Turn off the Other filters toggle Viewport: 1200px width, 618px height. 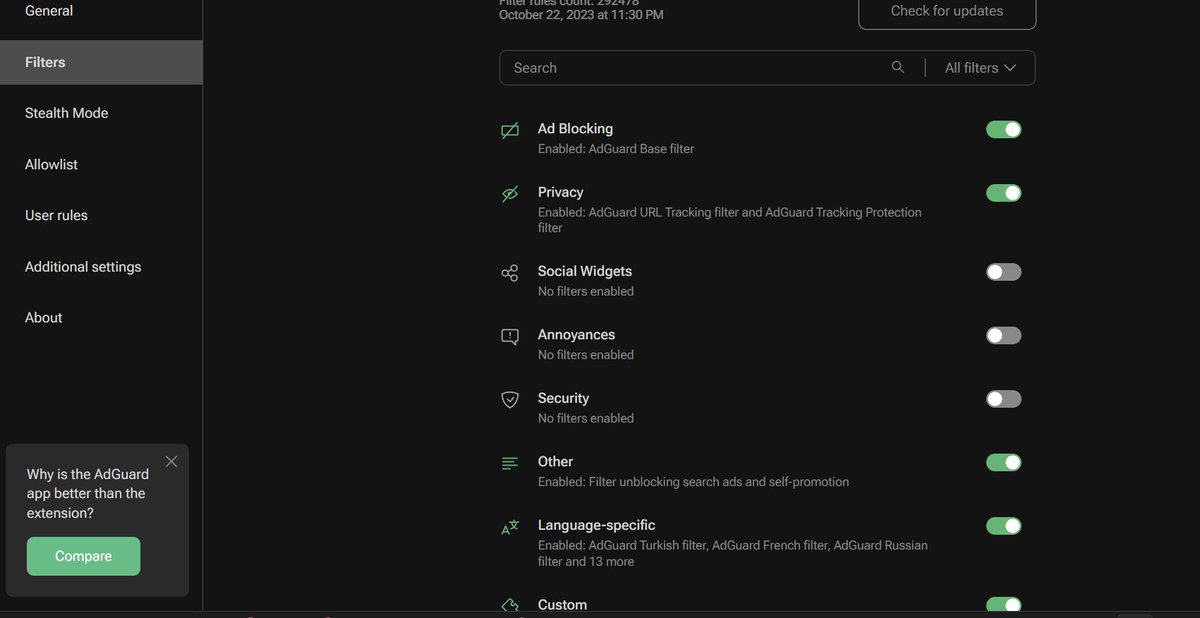coord(1004,462)
